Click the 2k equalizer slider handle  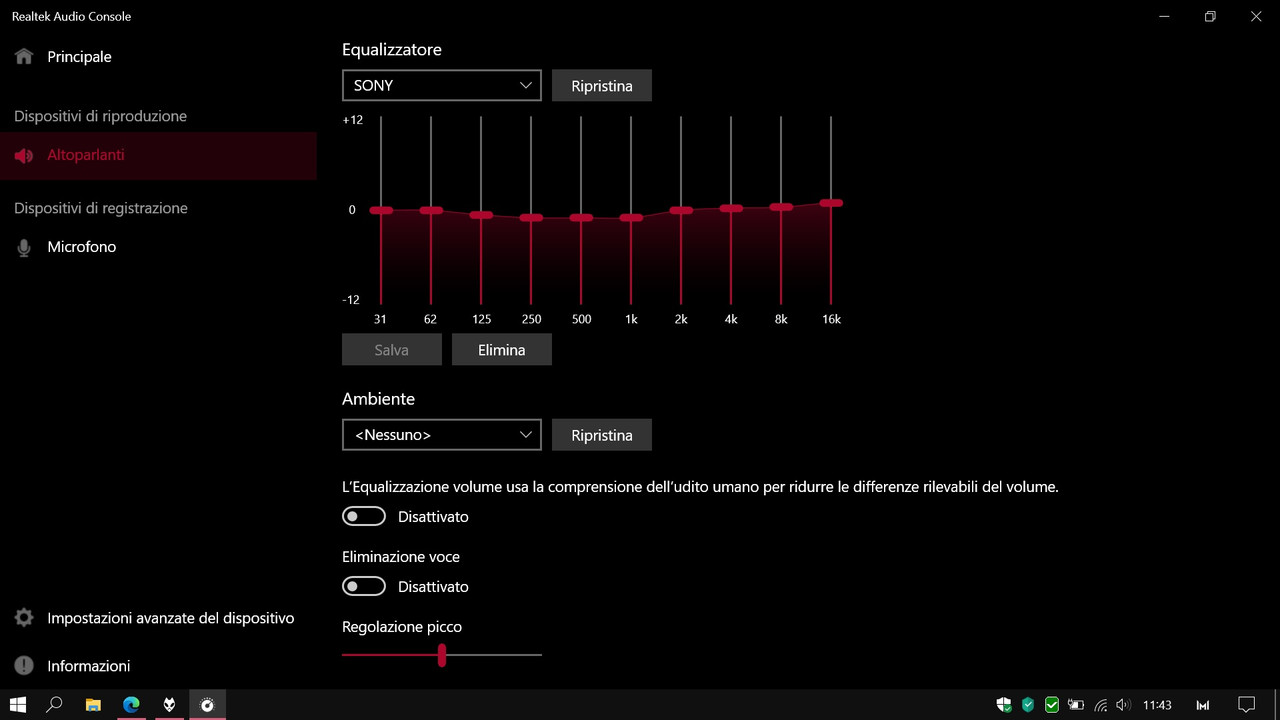point(681,210)
